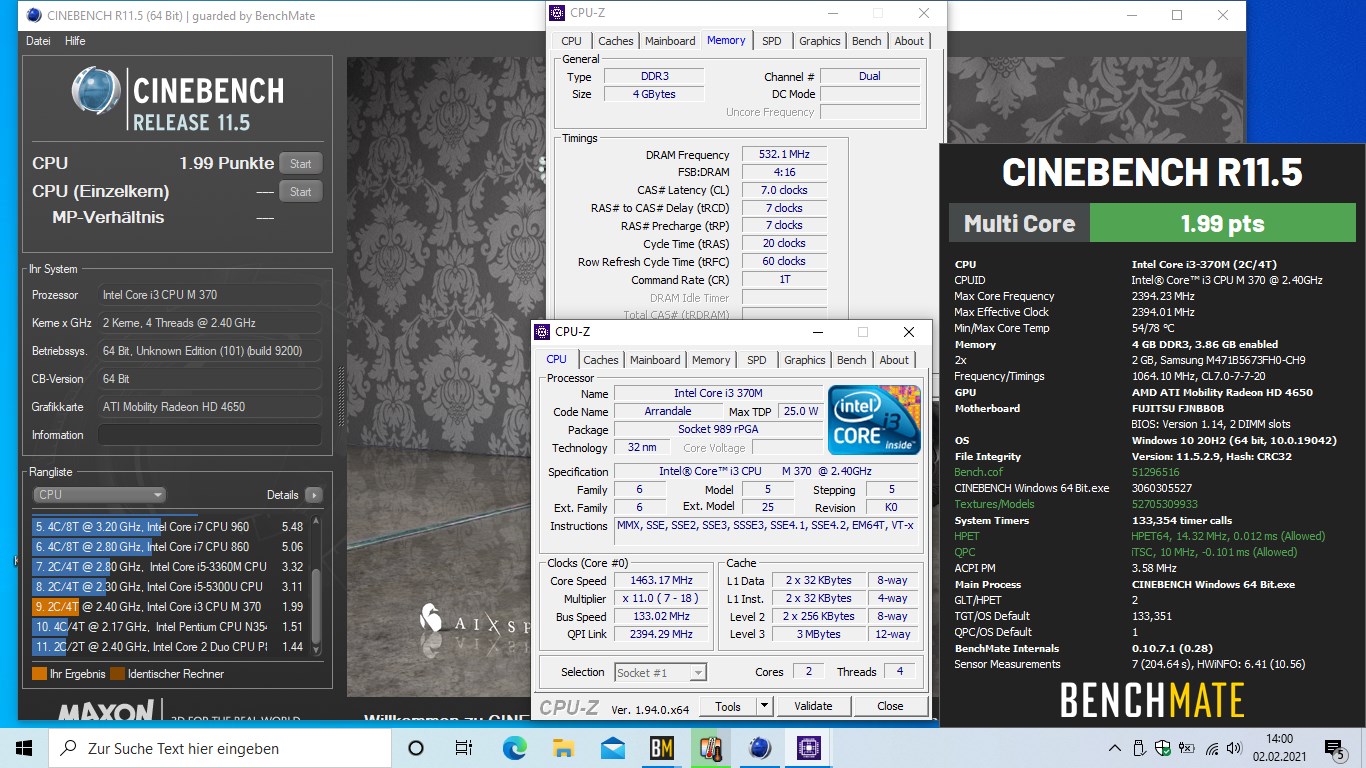Open Mail app from taskbar

pos(612,748)
